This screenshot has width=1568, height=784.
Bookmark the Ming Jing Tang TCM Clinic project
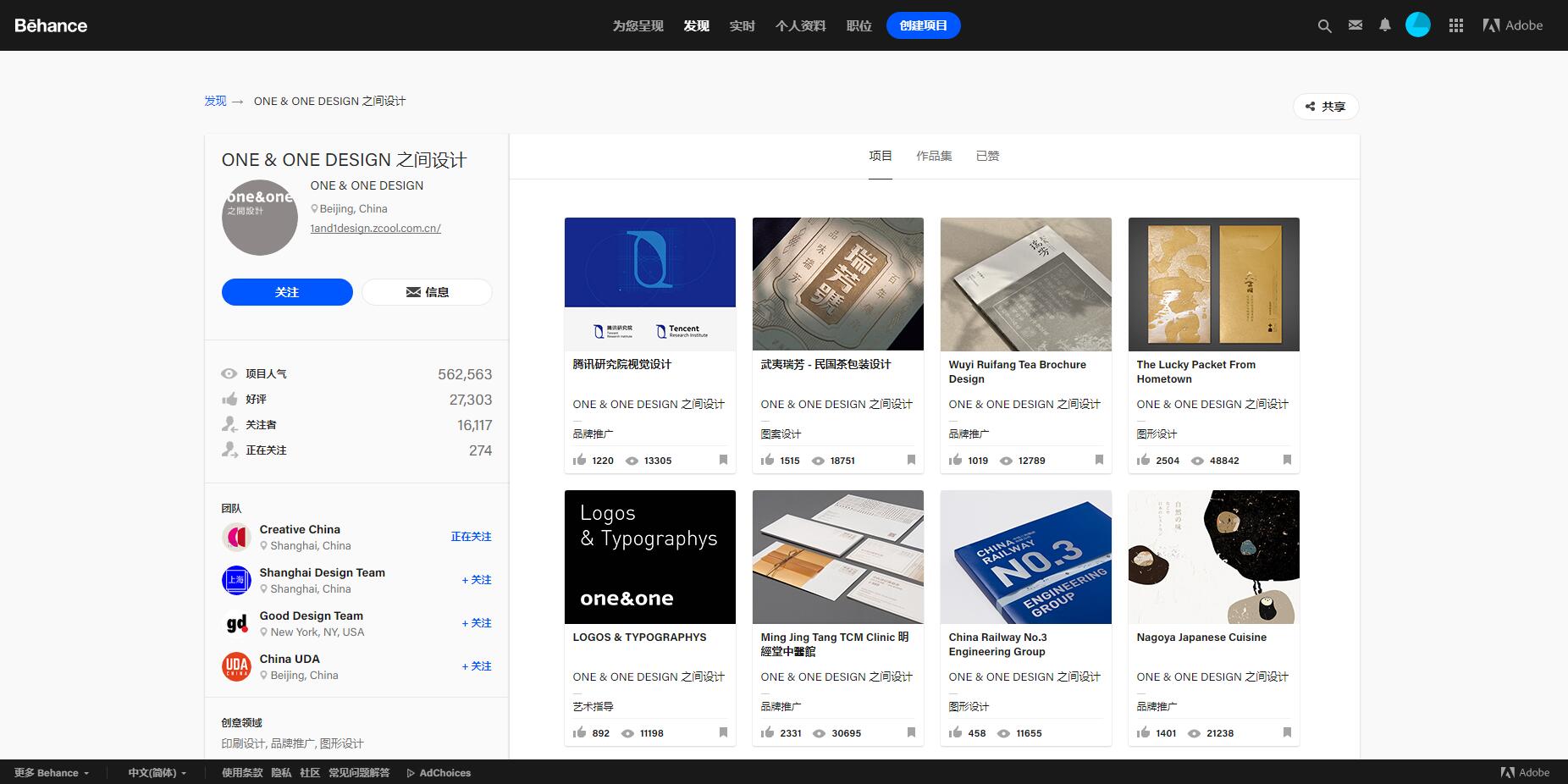coord(911,732)
